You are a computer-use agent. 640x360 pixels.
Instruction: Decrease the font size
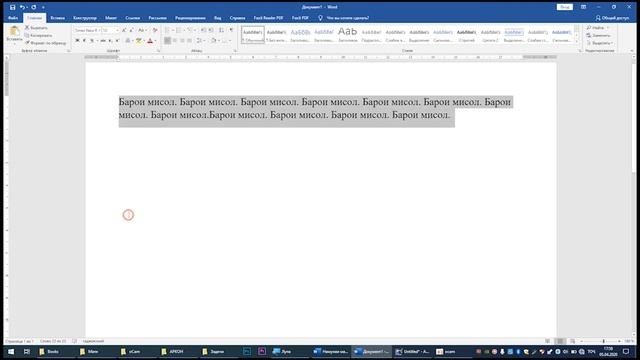[131, 30]
